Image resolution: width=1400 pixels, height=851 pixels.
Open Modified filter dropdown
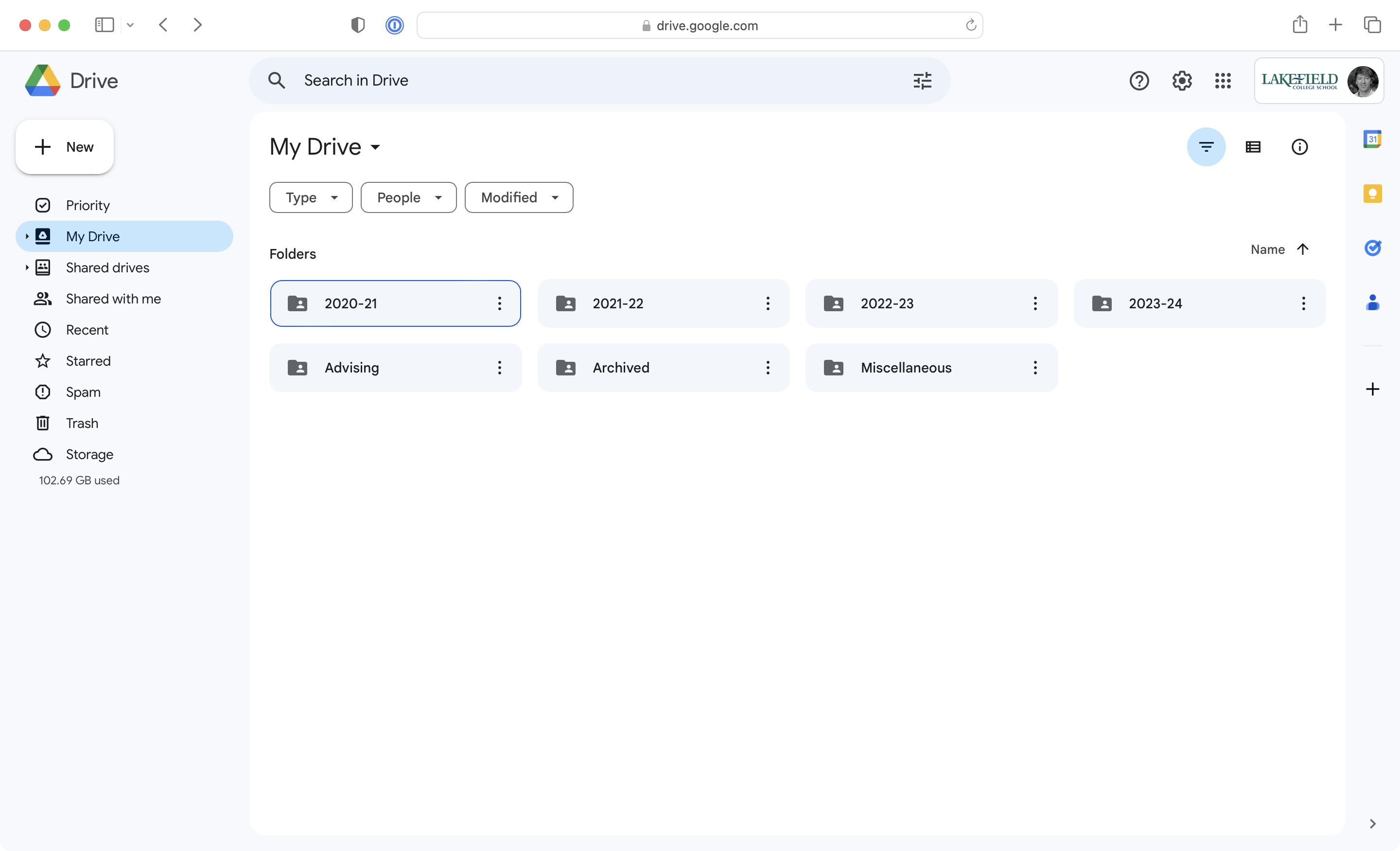[x=519, y=197]
